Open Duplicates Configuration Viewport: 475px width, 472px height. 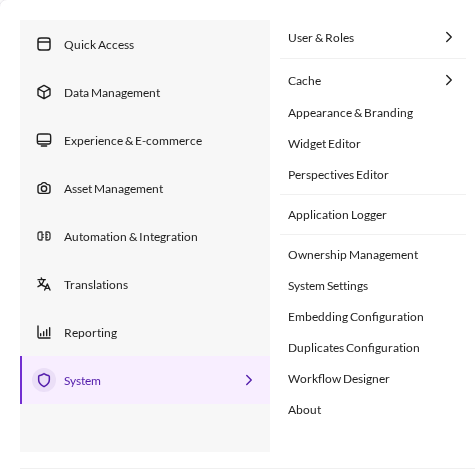[x=373, y=348]
